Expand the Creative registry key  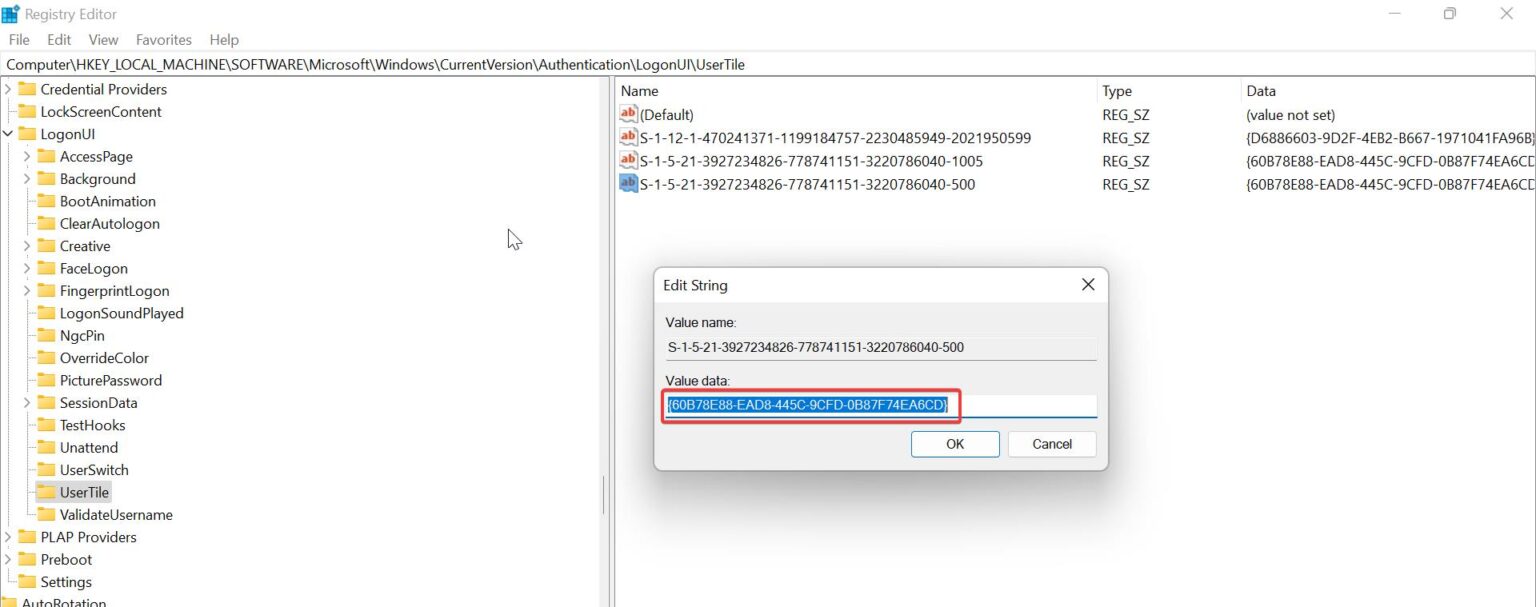[x=28, y=245]
